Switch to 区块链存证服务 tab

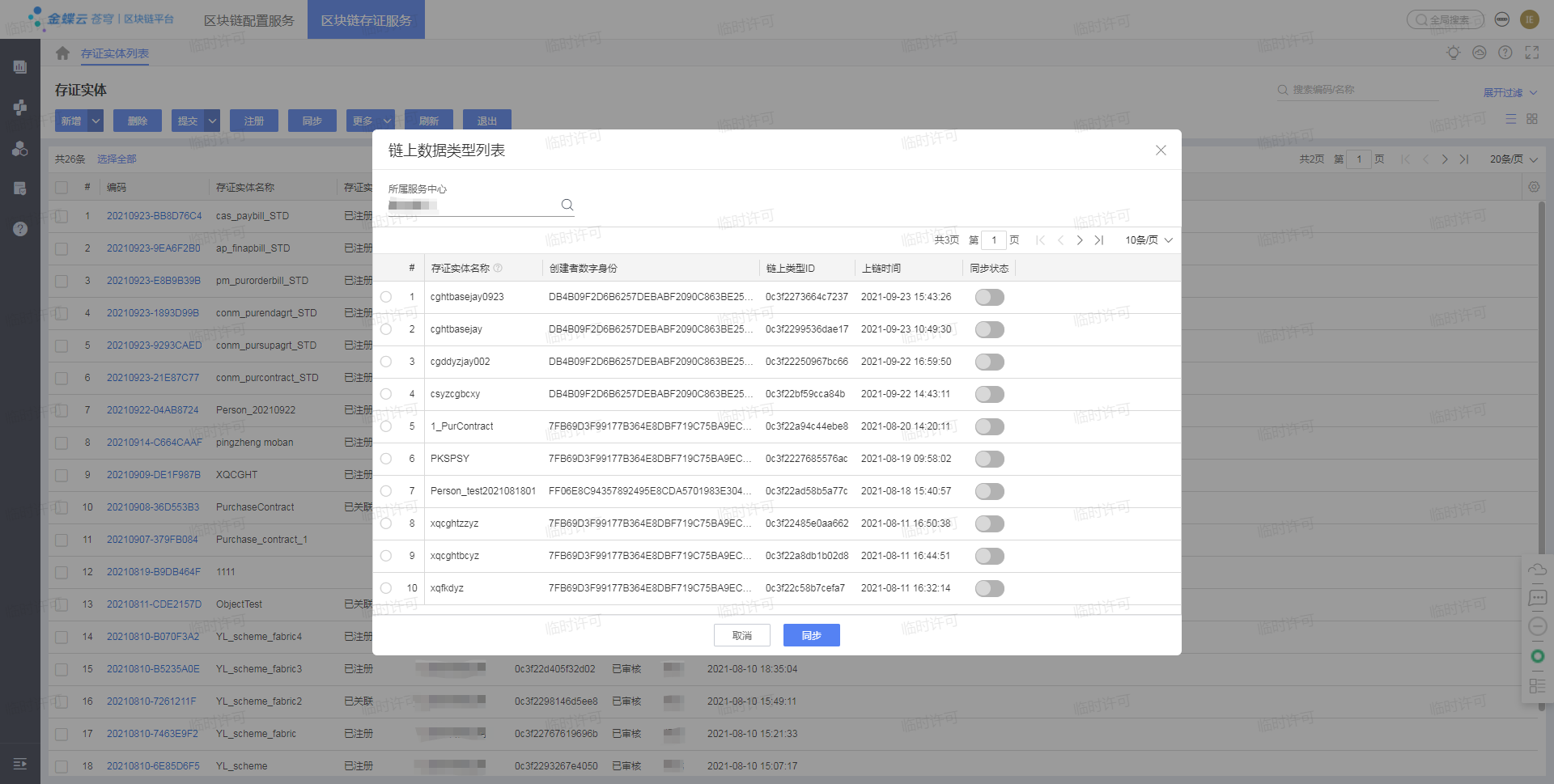366,20
